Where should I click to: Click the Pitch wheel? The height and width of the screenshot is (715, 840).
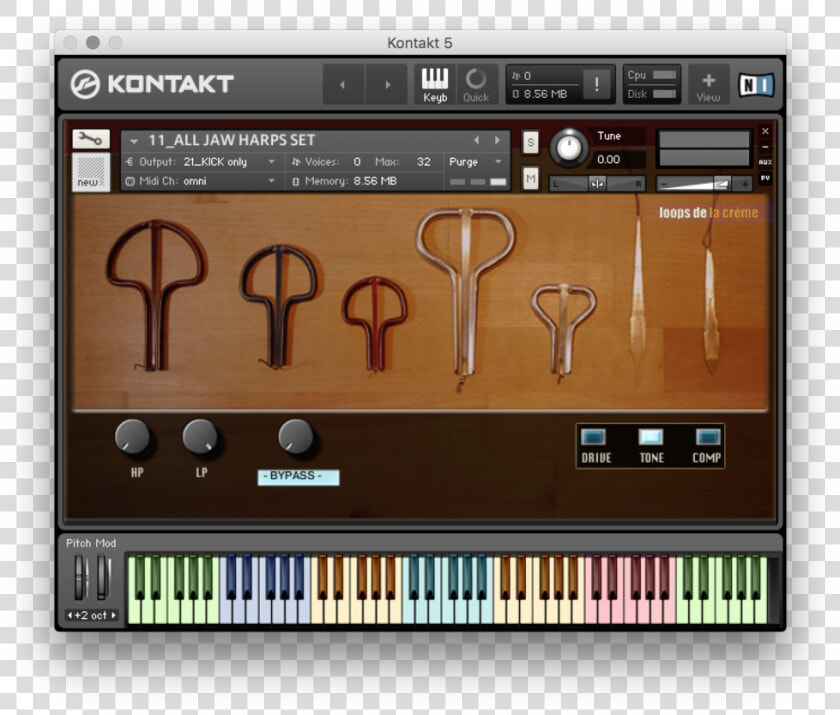click(x=79, y=577)
